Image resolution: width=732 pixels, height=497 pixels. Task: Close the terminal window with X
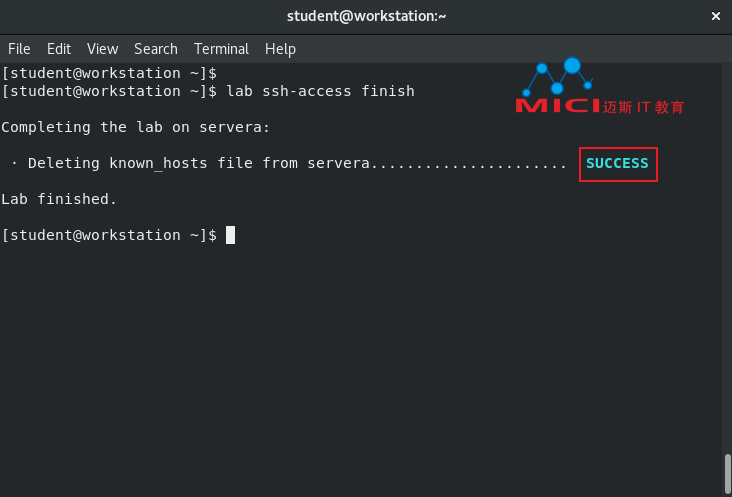(716, 16)
